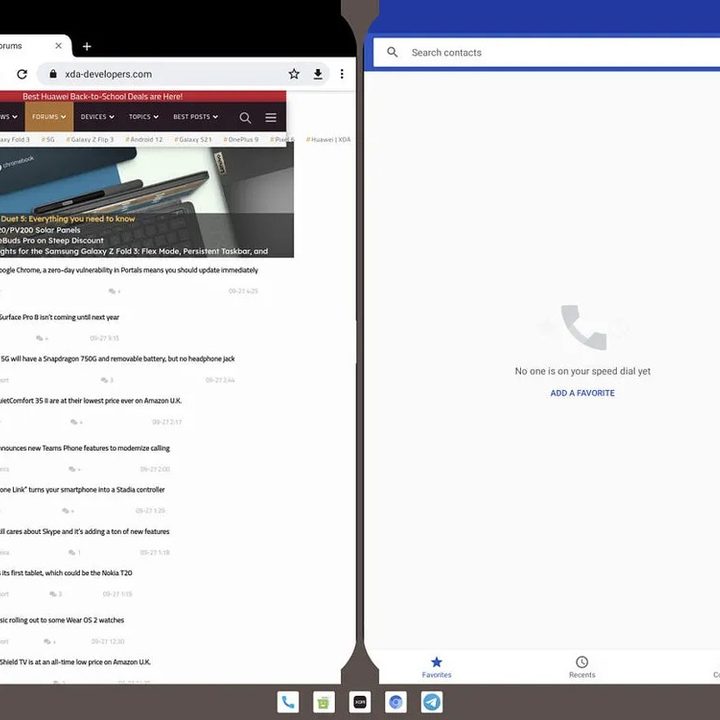This screenshot has width=720, height=720.
Task: Open the Skype new features article
Action: (x=84, y=531)
